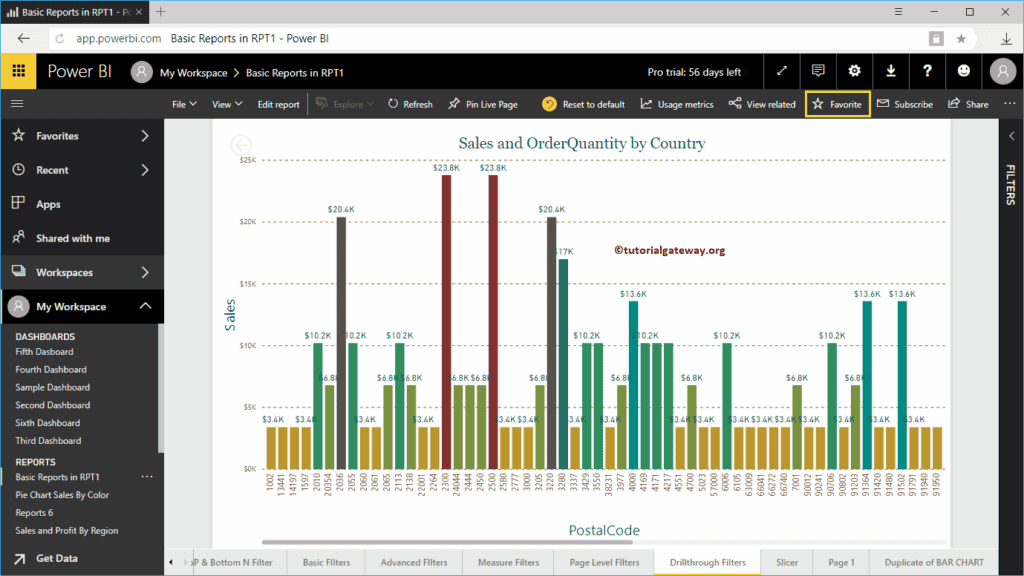Open the View dropdown
This screenshot has height=576, width=1024.
click(225, 103)
